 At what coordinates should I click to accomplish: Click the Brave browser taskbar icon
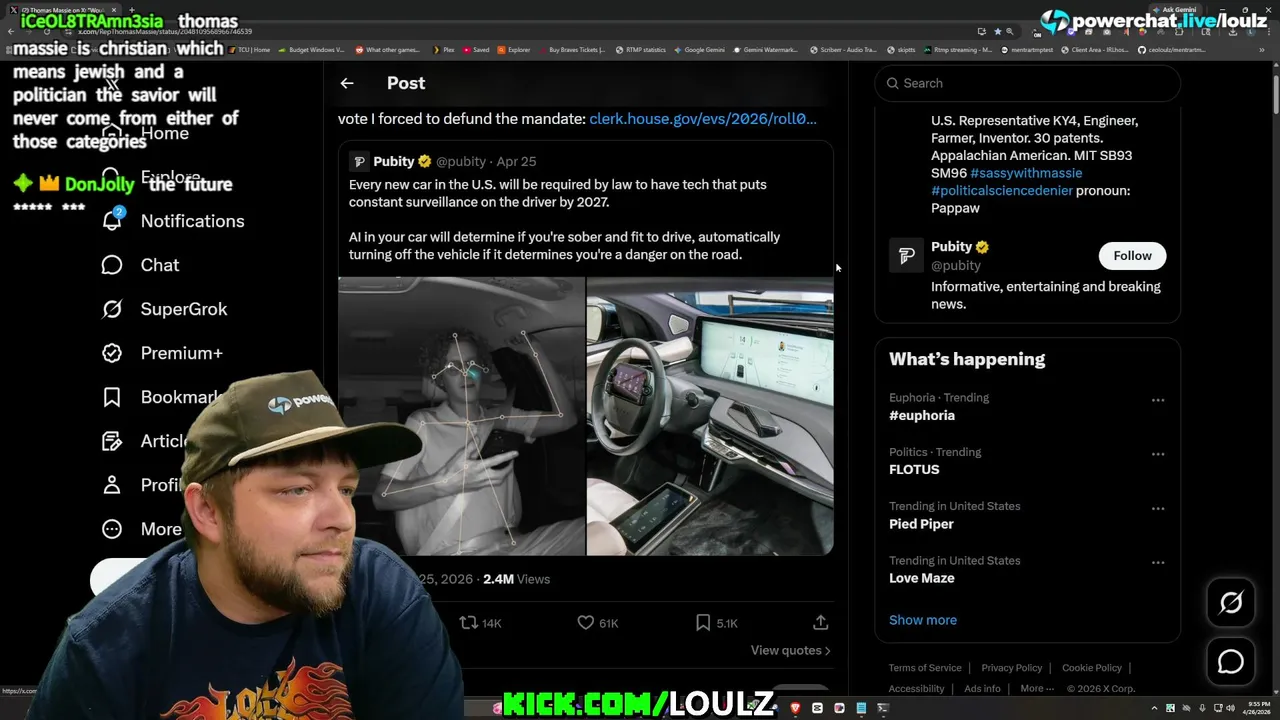pyautogui.click(x=796, y=708)
